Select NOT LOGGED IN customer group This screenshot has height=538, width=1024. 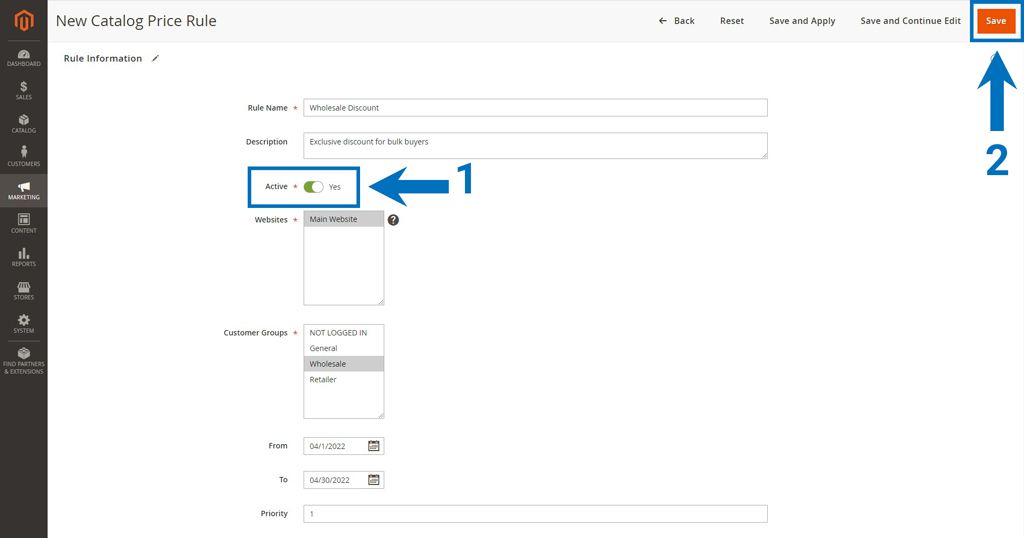click(344, 333)
